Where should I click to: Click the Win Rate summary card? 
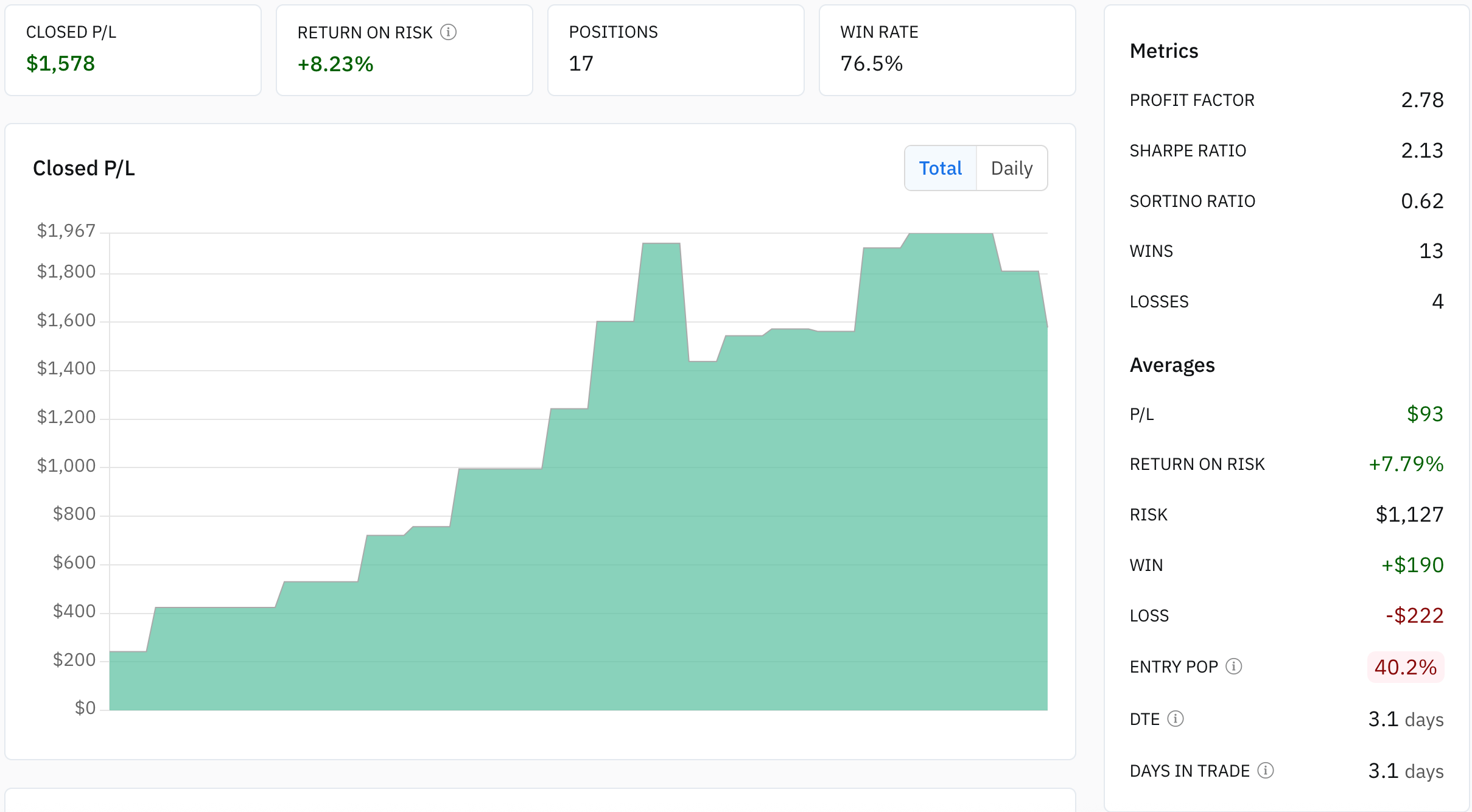947,50
